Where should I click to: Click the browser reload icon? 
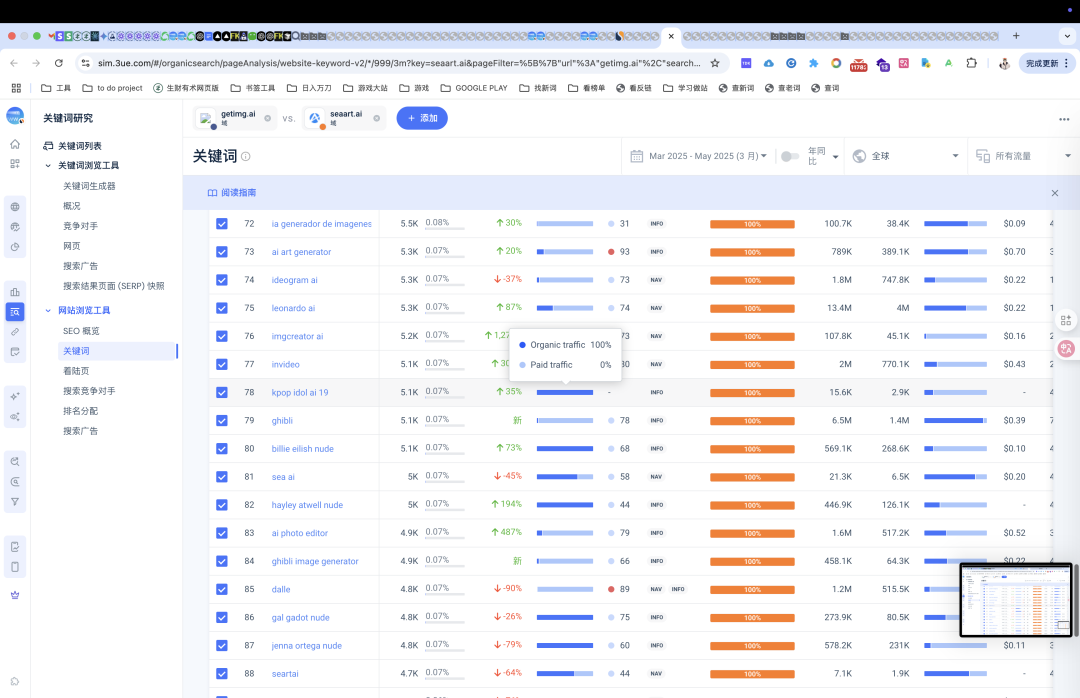tap(59, 63)
